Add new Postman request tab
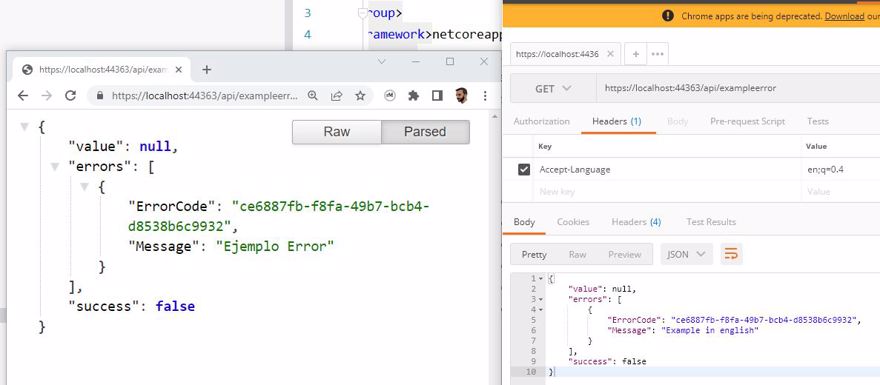 [636, 54]
